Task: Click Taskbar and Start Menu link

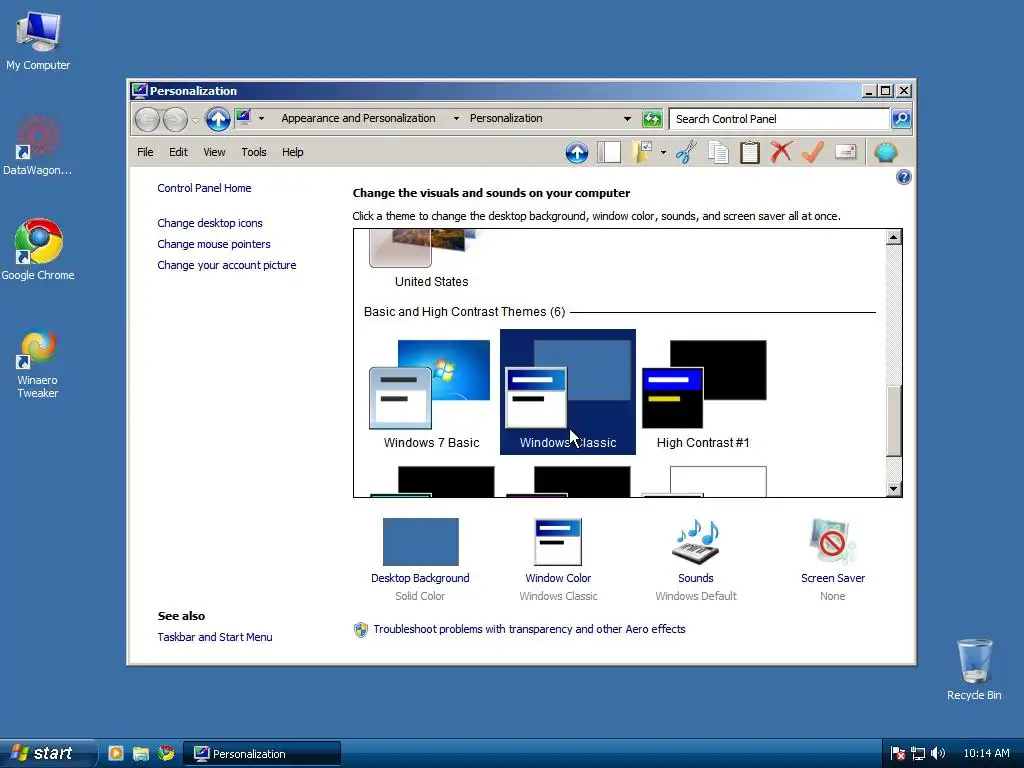Action: pyautogui.click(x=215, y=637)
